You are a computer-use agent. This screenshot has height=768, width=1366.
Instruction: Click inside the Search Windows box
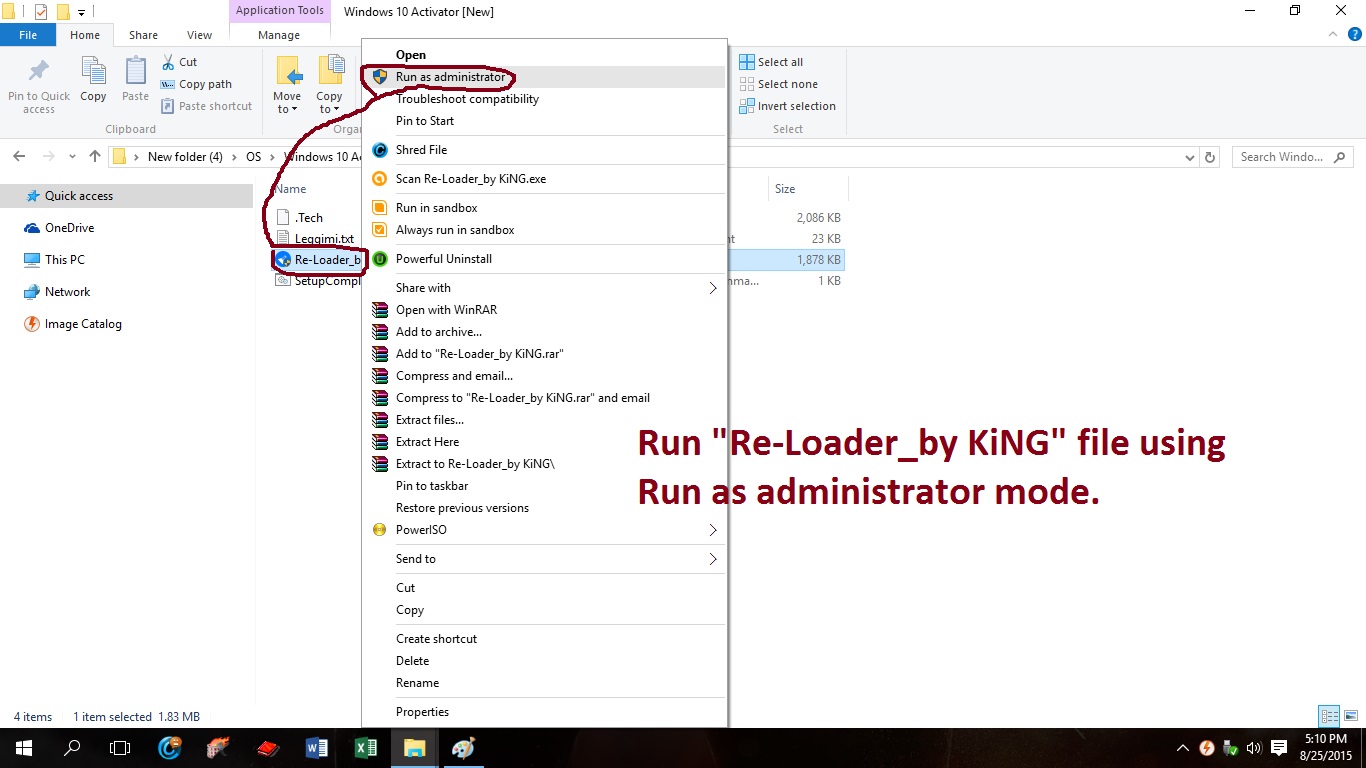1282,156
